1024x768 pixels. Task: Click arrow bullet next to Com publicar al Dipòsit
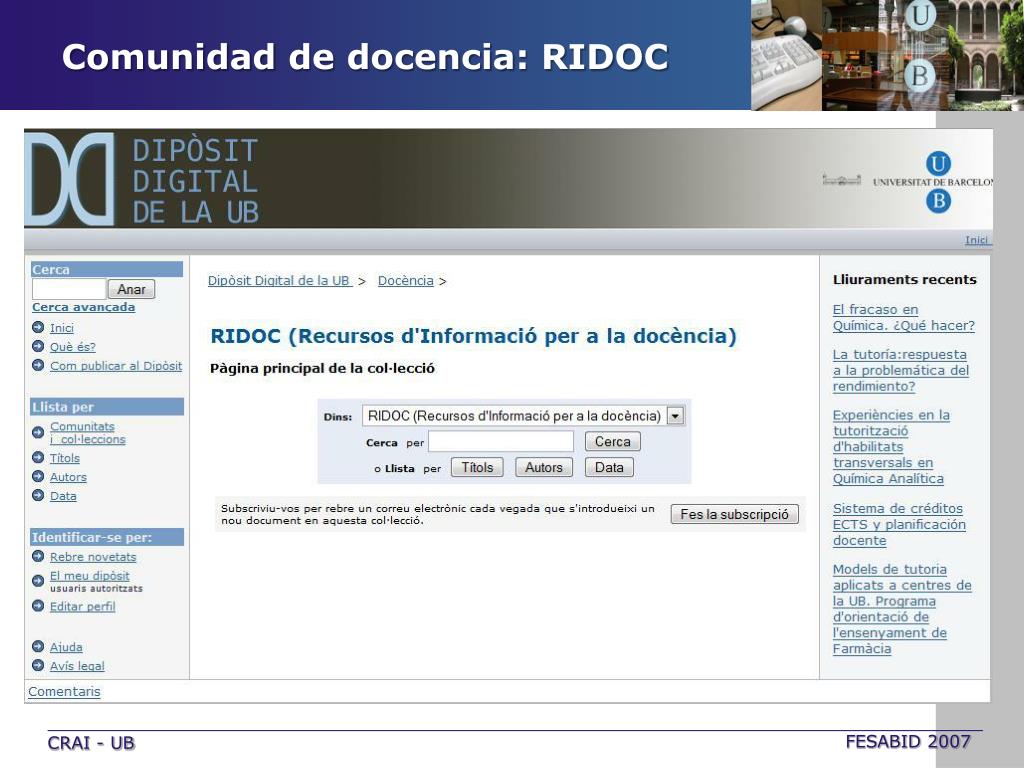pyautogui.click(x=38, y=365)
